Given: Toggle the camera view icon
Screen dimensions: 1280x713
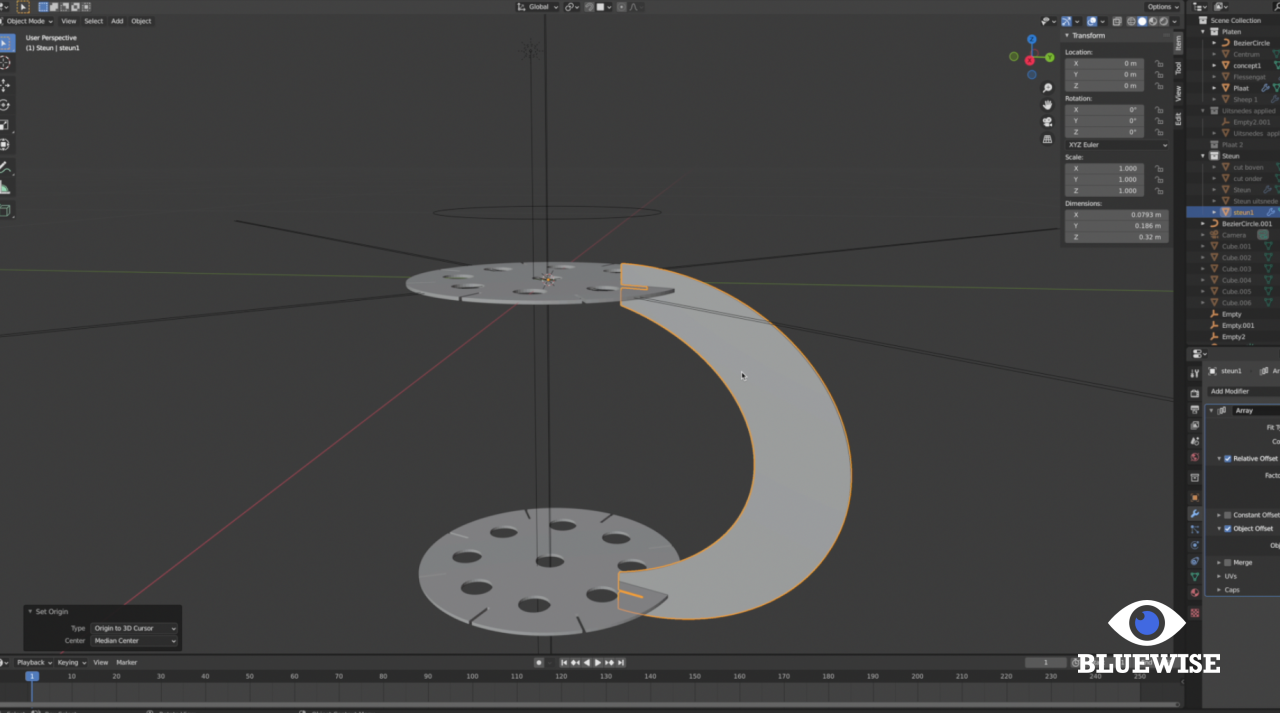Looking at the screenshot, I should coord(1047,122).
